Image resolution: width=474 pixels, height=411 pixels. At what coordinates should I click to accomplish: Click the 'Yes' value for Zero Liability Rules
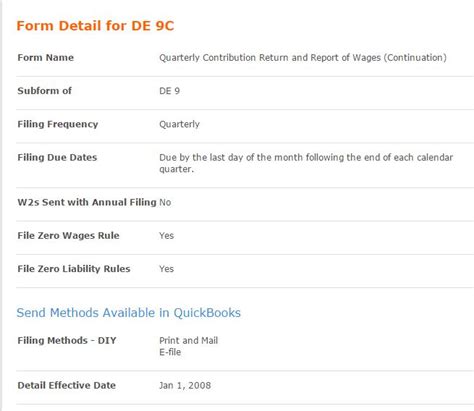pyautogui.click(x=166, y=269)
